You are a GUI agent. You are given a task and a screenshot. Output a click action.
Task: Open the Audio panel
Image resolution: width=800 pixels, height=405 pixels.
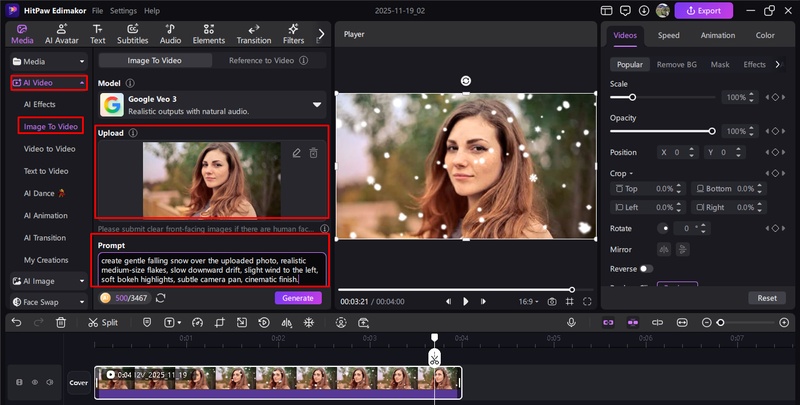tap(170, 34)
